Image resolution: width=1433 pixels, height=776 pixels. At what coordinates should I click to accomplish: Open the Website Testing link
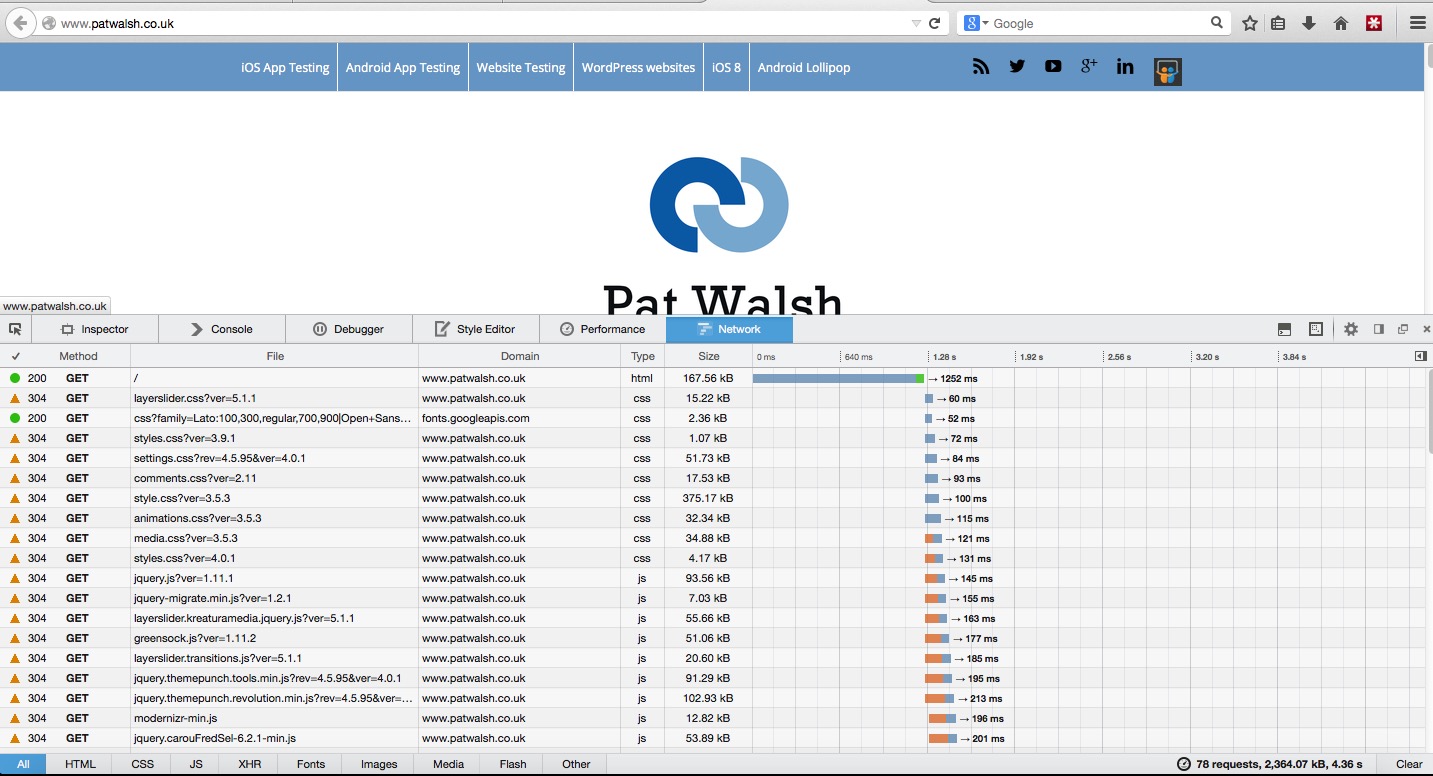pos(521,67)
